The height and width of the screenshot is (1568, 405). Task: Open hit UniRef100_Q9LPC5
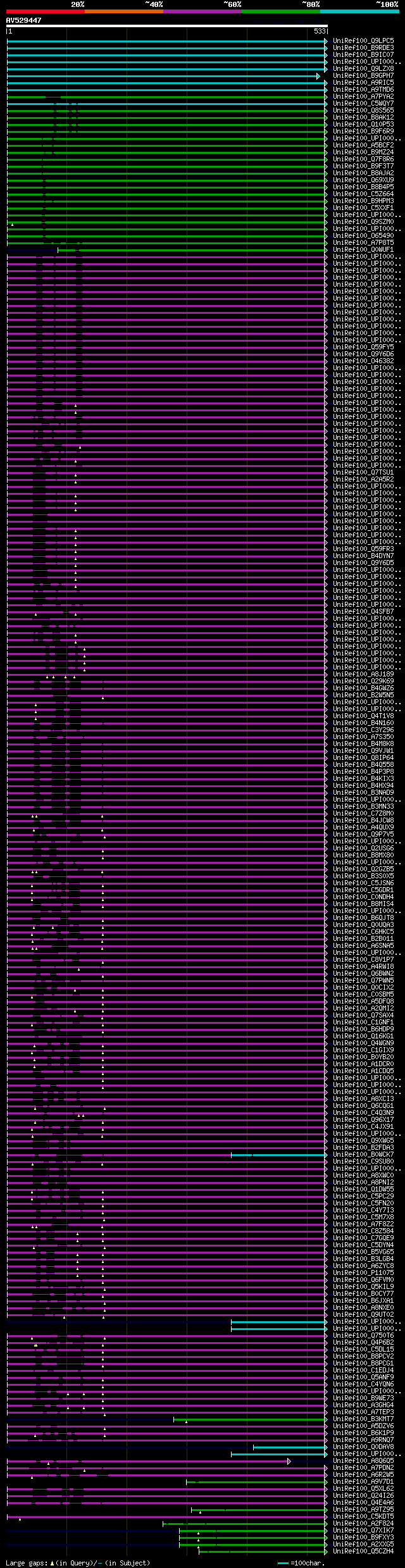pos(363,40)
